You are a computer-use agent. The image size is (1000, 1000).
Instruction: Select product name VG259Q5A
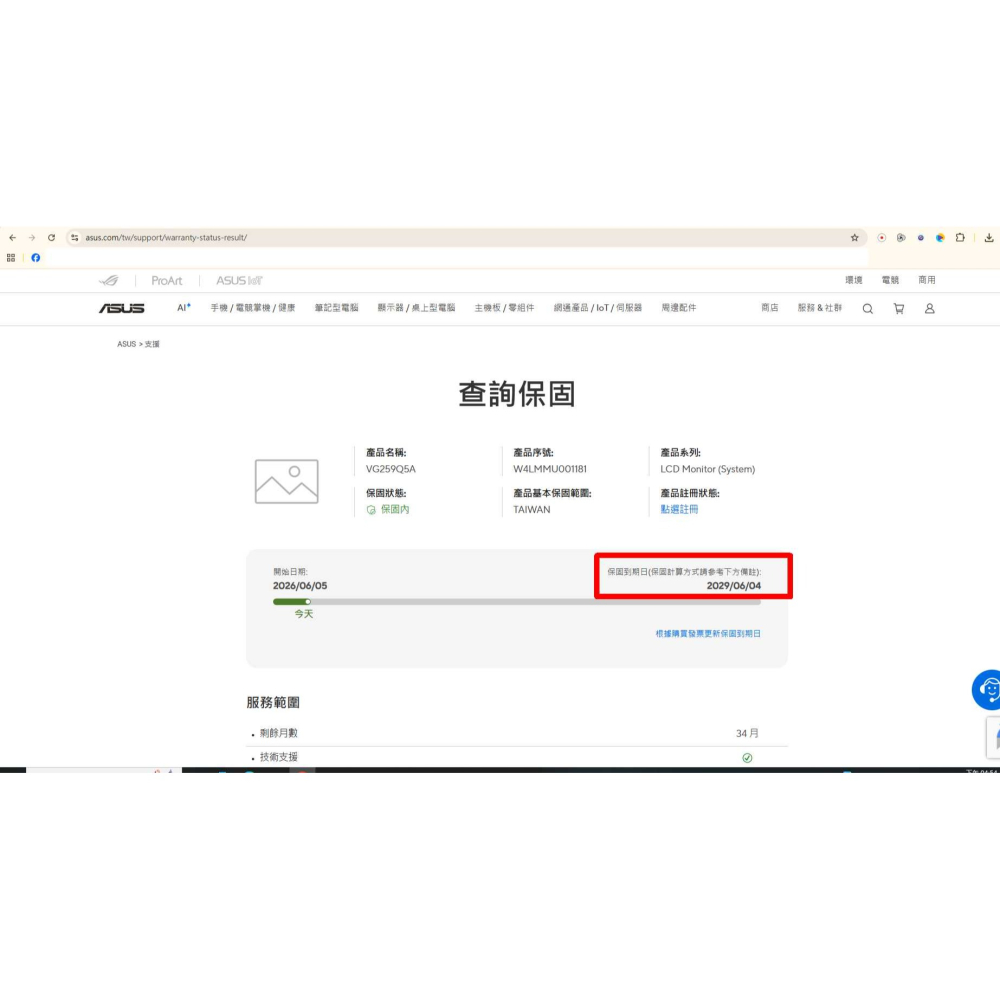click(390, 469)
